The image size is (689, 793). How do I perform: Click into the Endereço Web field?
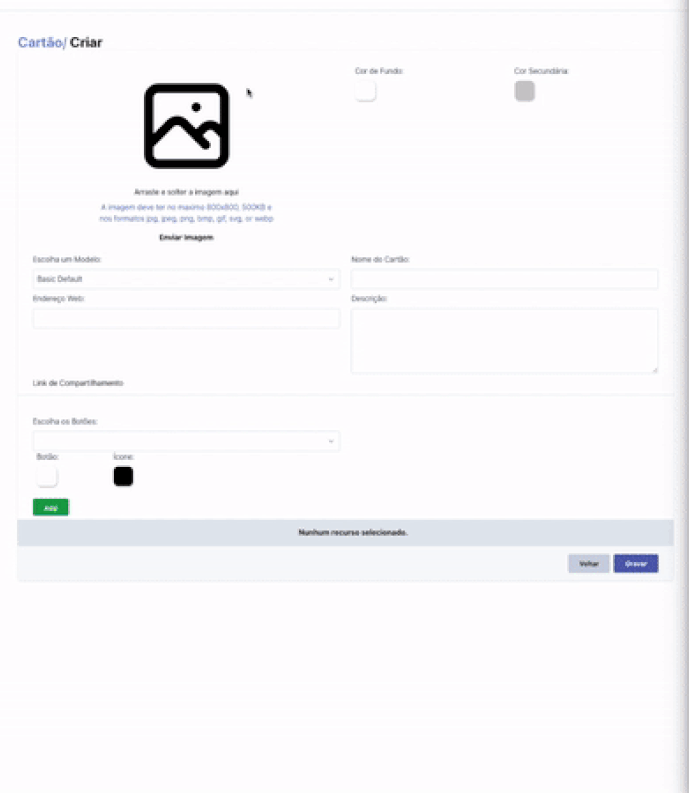tap(186, 319)
